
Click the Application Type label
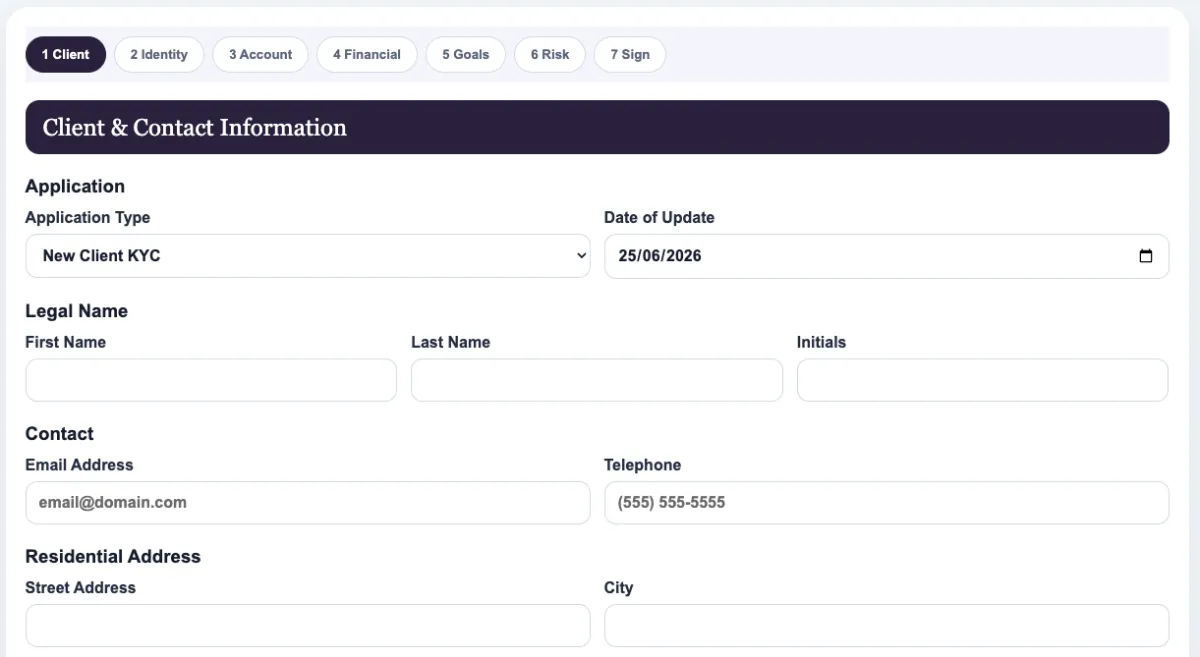point(87,217)
